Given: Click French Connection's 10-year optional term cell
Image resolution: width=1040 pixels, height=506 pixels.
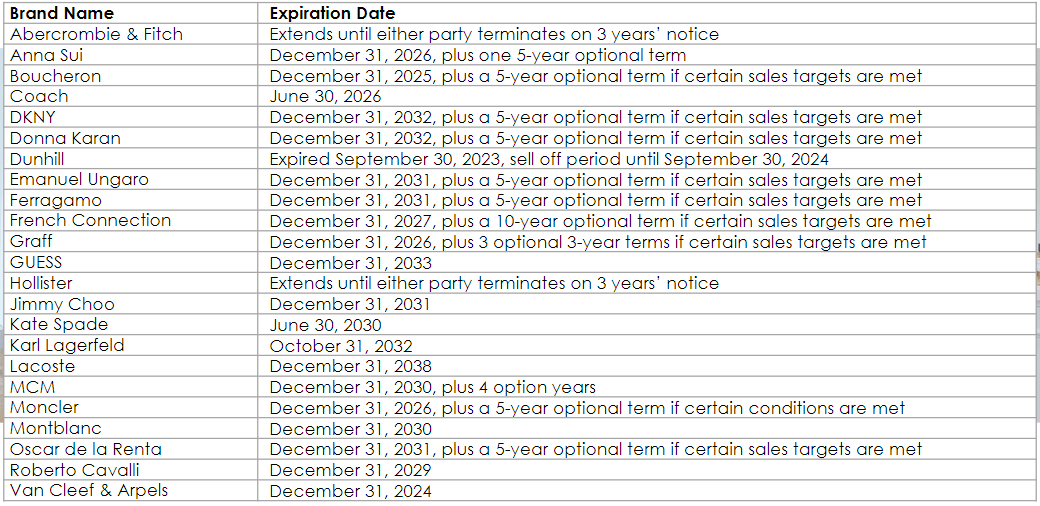Looking at the screenshot, I should click(x=600, y=221).
